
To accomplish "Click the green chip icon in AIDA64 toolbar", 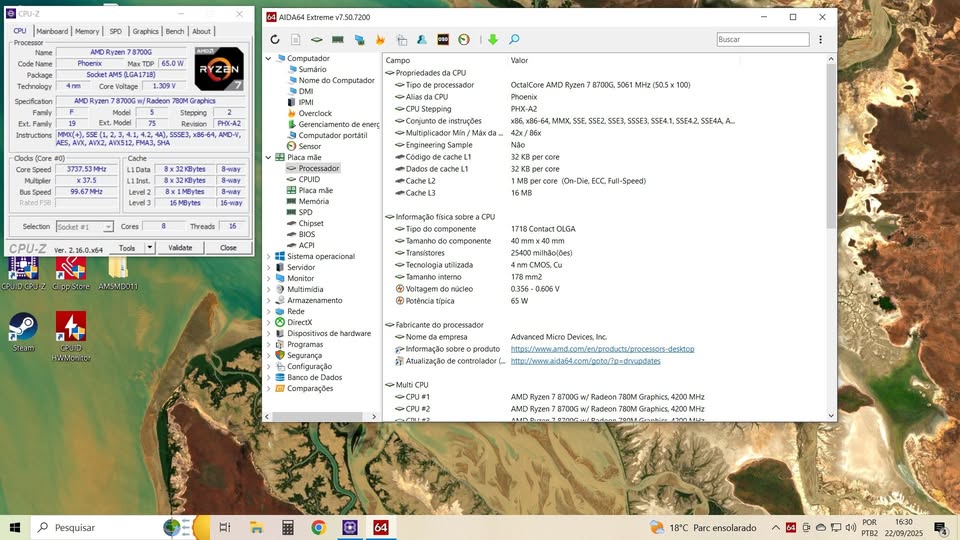I will click(317, 39).
